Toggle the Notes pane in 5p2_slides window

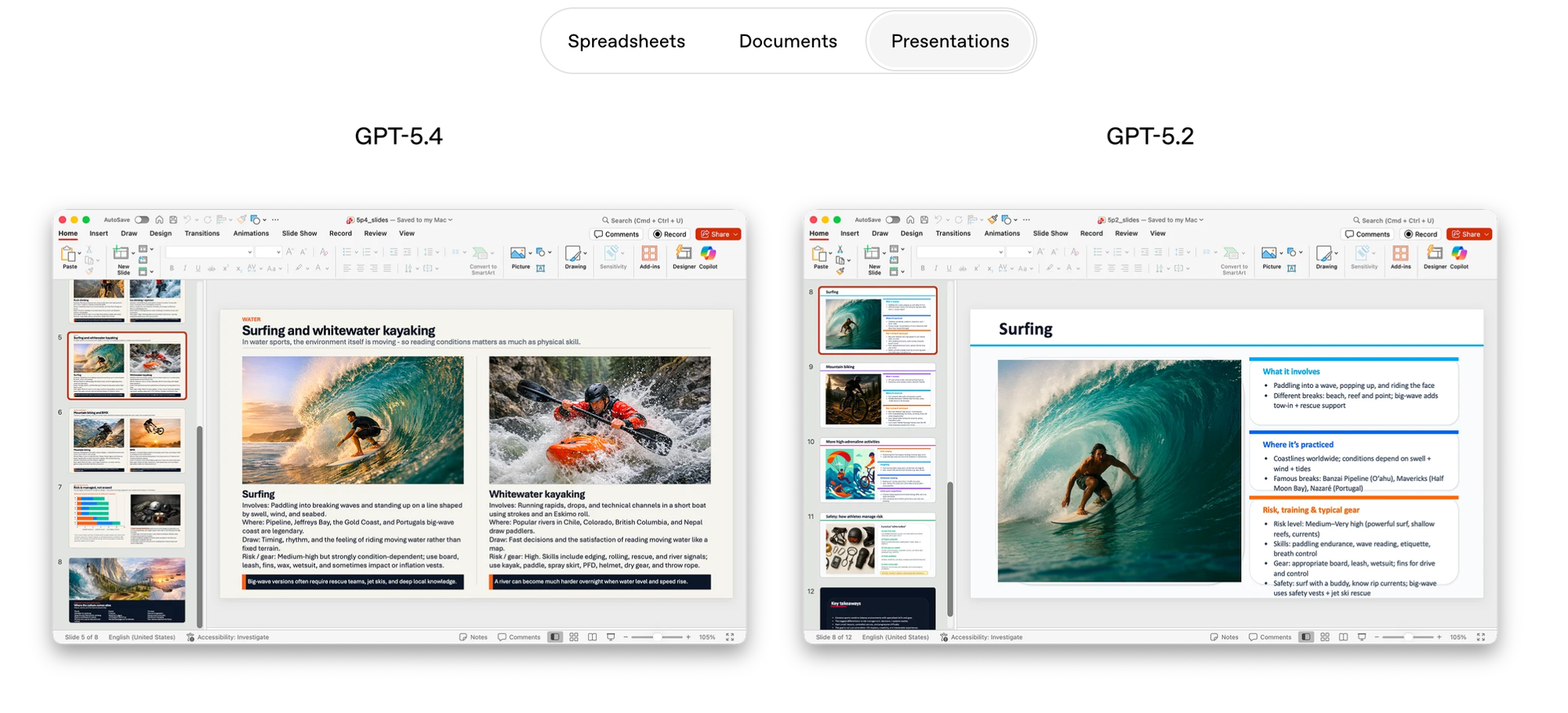(1224, 637)
